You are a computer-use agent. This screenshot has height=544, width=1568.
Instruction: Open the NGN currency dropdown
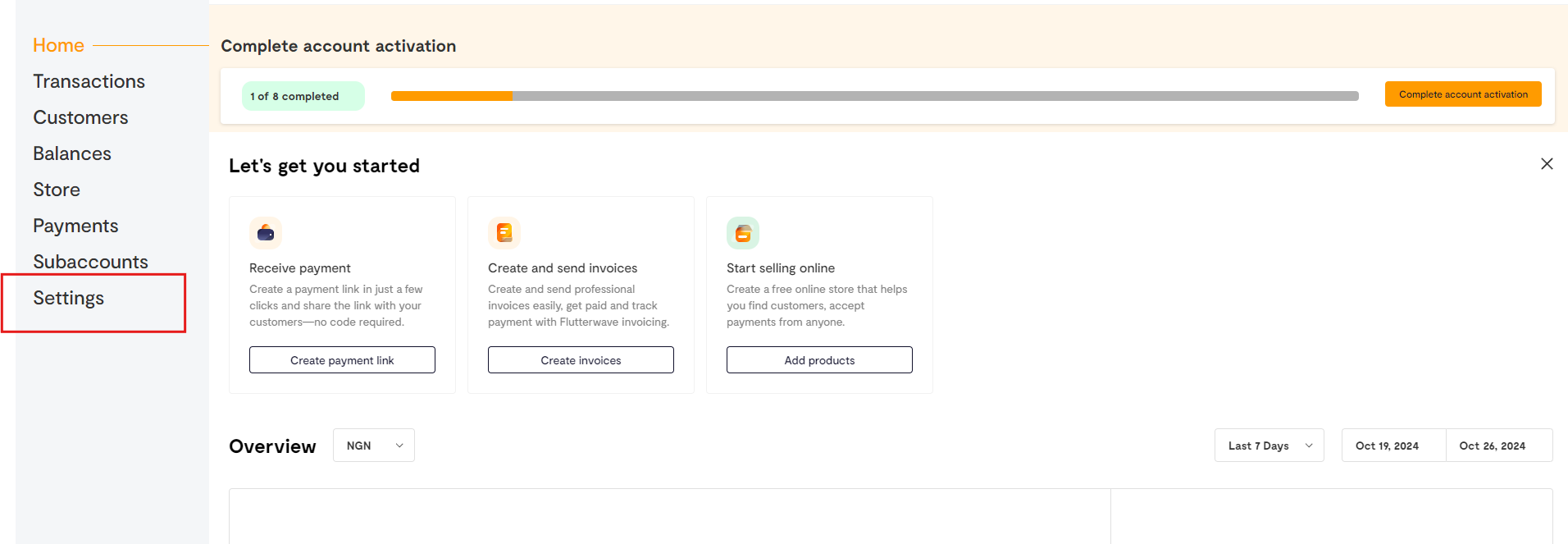(x=374, y=446)
